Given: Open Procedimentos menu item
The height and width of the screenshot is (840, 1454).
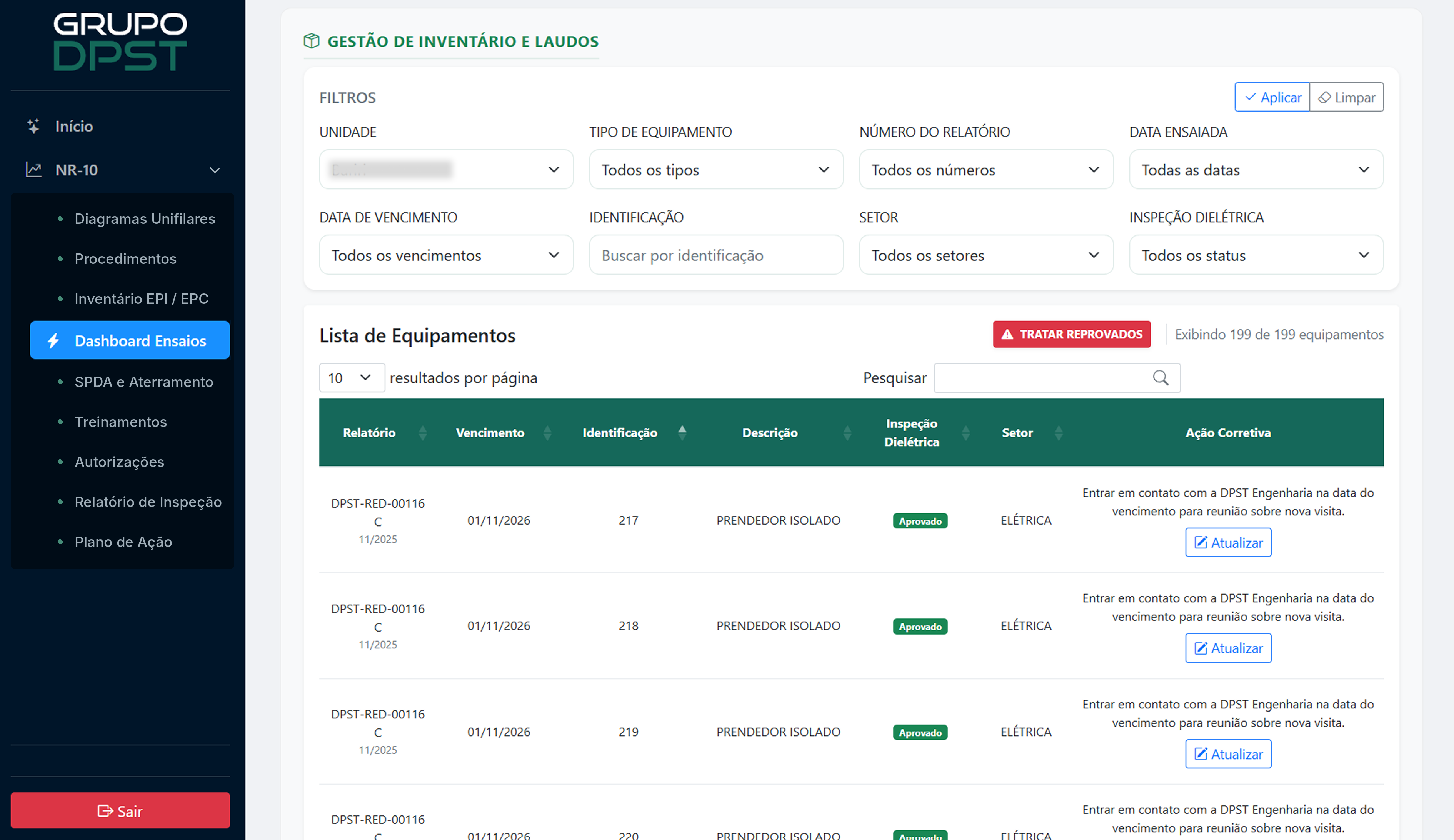Looking at the screenshot, I should point(125,258).
